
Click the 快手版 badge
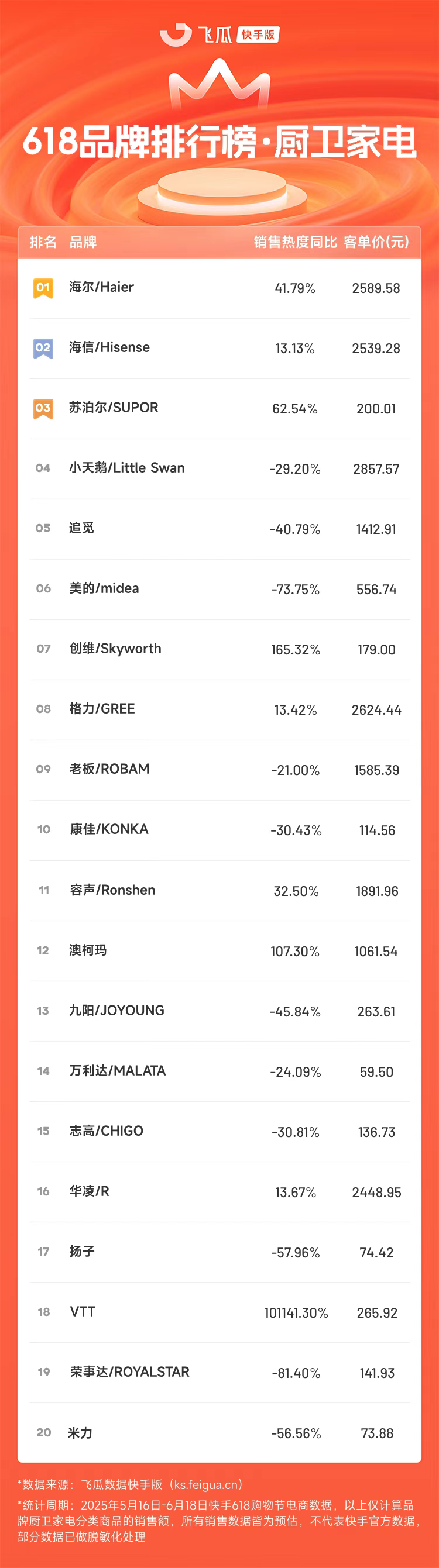[x=258, y=35]
